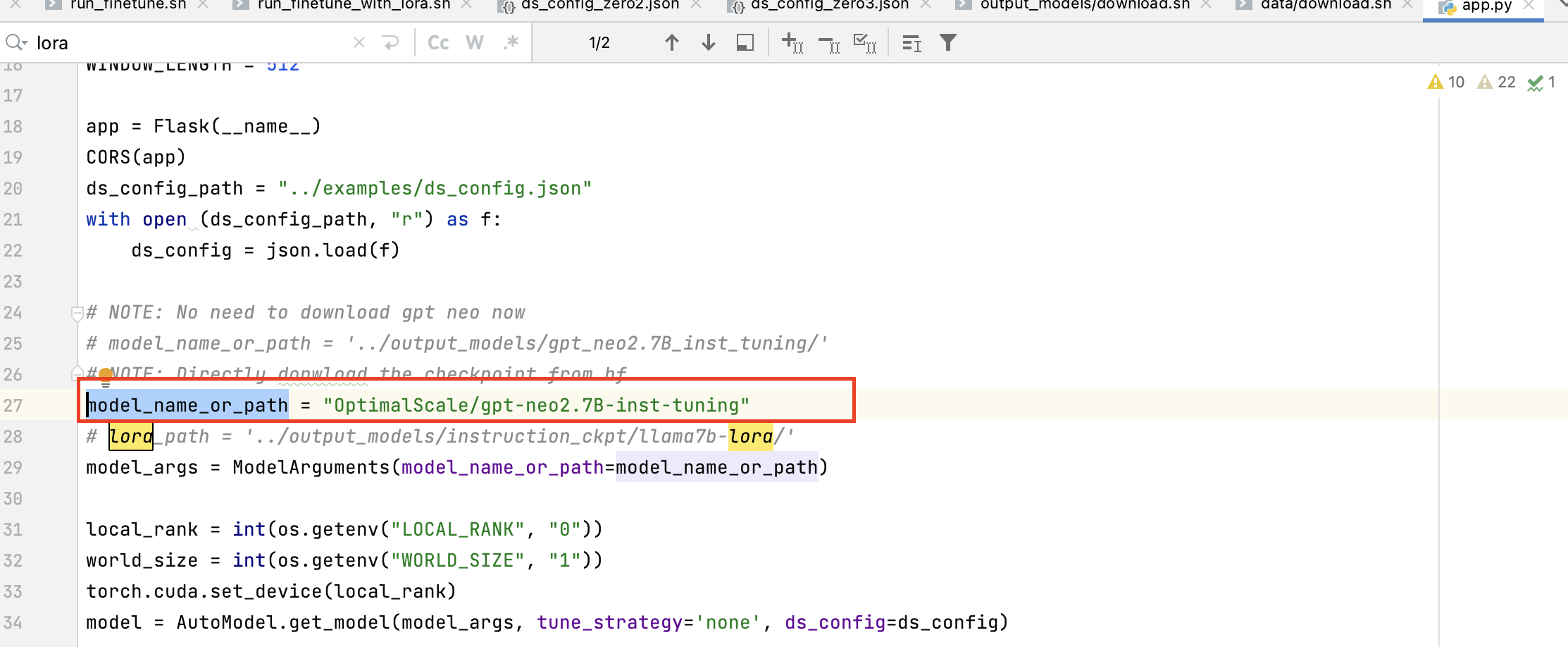1568x647 pixels.
Task: Click inside the lora search field
Action: pos(176,42)
